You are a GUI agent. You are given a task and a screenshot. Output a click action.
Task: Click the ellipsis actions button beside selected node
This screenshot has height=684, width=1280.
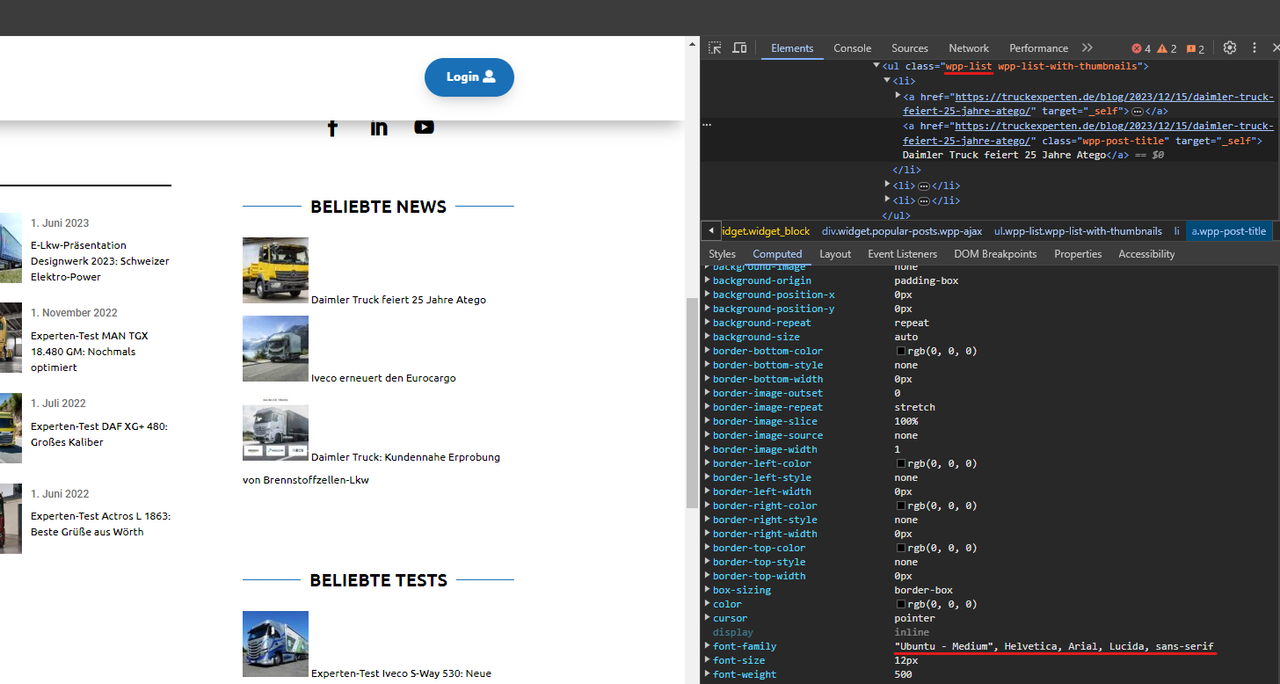(707, 125)
